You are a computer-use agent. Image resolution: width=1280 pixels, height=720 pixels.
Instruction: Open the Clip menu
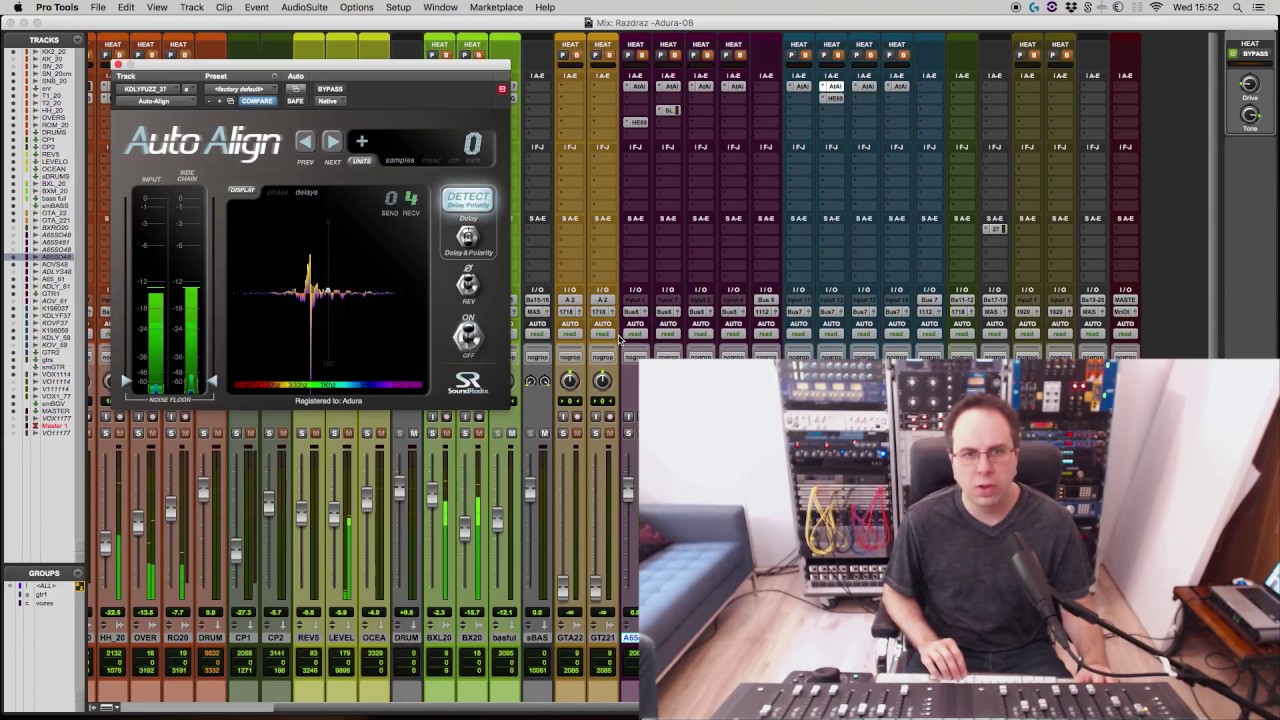pyautogui.click(x=224, y=7)
